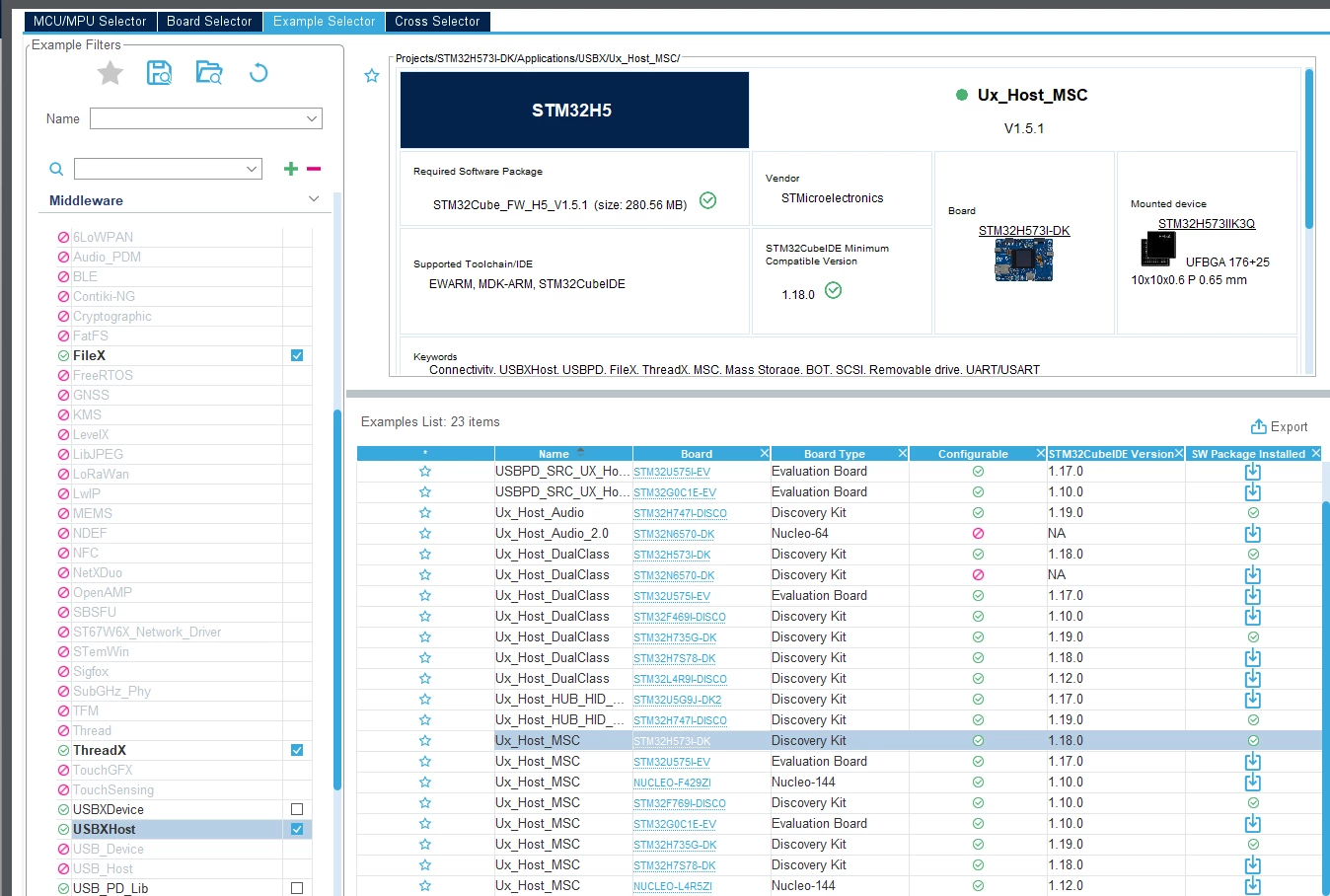Uncheck the FileX middleware checkbox

pyautogui.click(x=297, y=355)
